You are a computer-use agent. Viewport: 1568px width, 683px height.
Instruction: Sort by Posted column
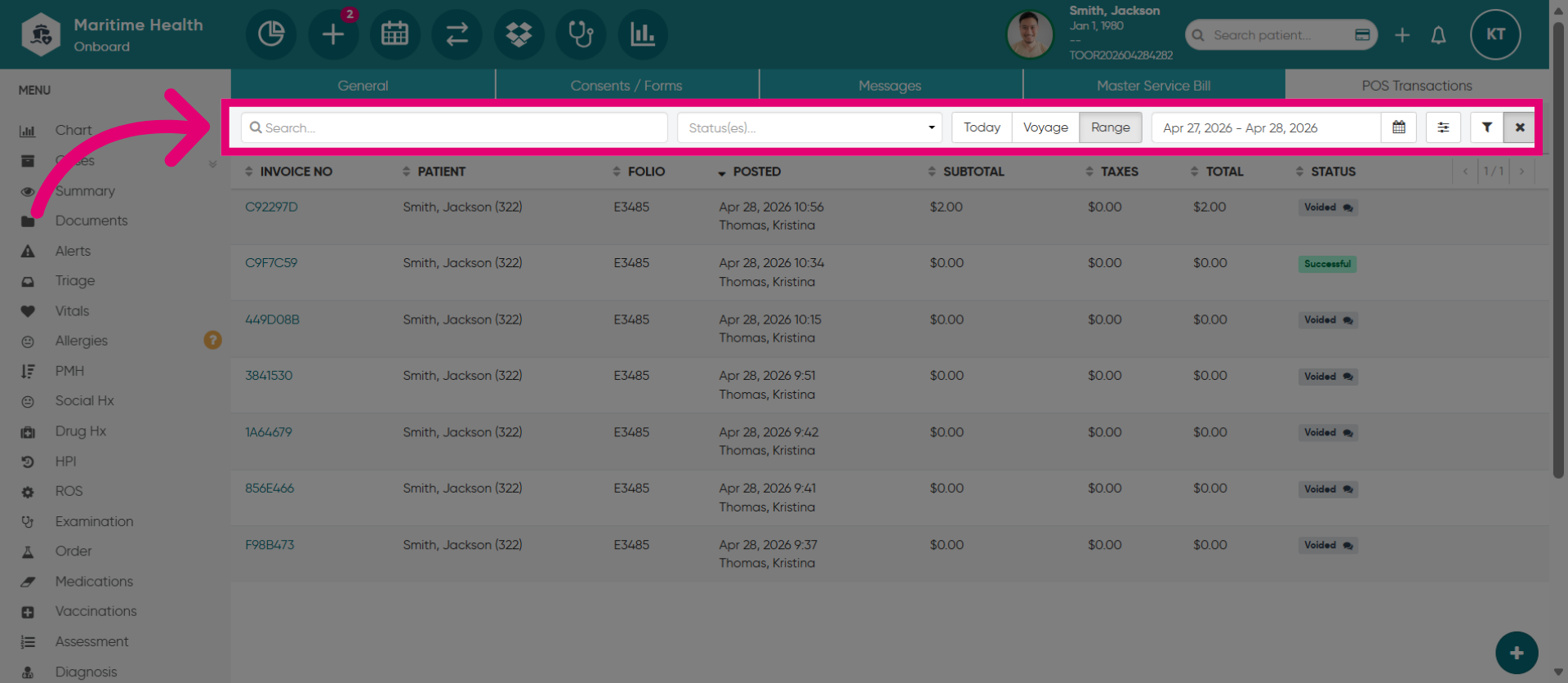tap(749, 172)
